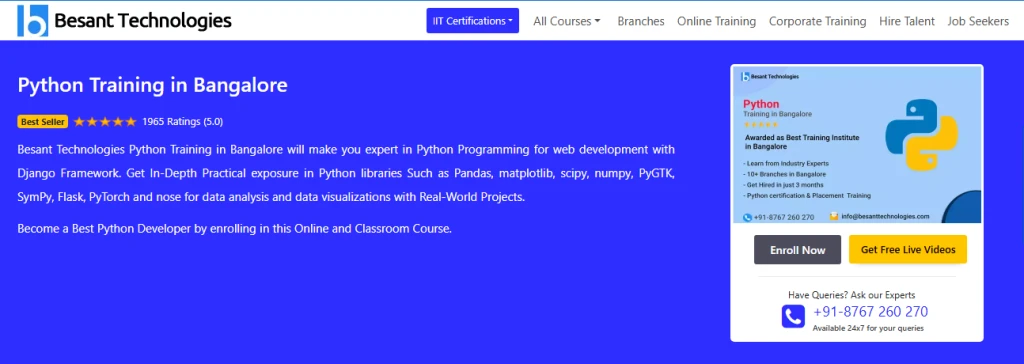Call the +91-8767 260 270 number link

click(x=871, y=312)
